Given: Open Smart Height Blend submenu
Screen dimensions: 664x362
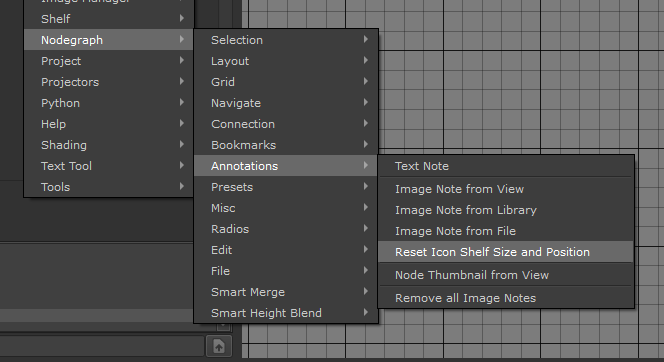Looking at the screenshot, I should [286, 313].
